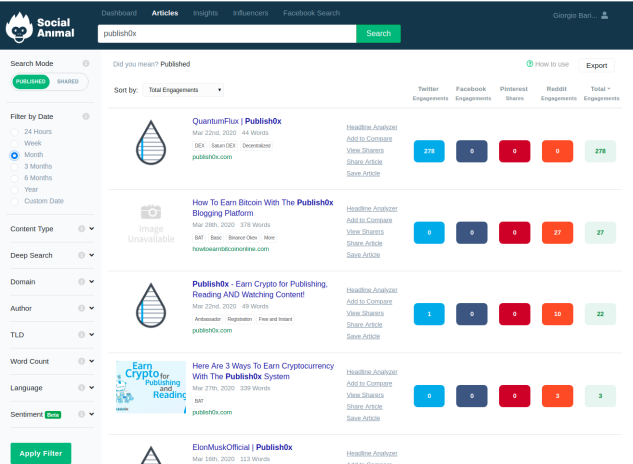Click the Social Animal monkey logo

tap(19, 27)
